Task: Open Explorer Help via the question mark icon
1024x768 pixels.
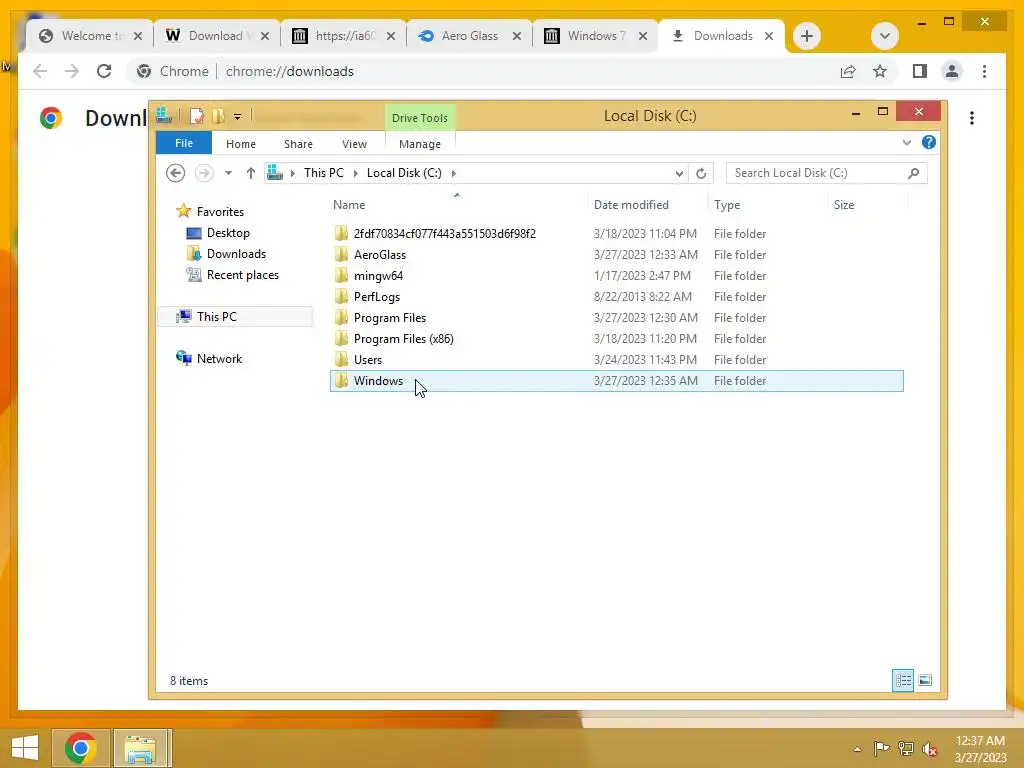Action: click(929, 142)
